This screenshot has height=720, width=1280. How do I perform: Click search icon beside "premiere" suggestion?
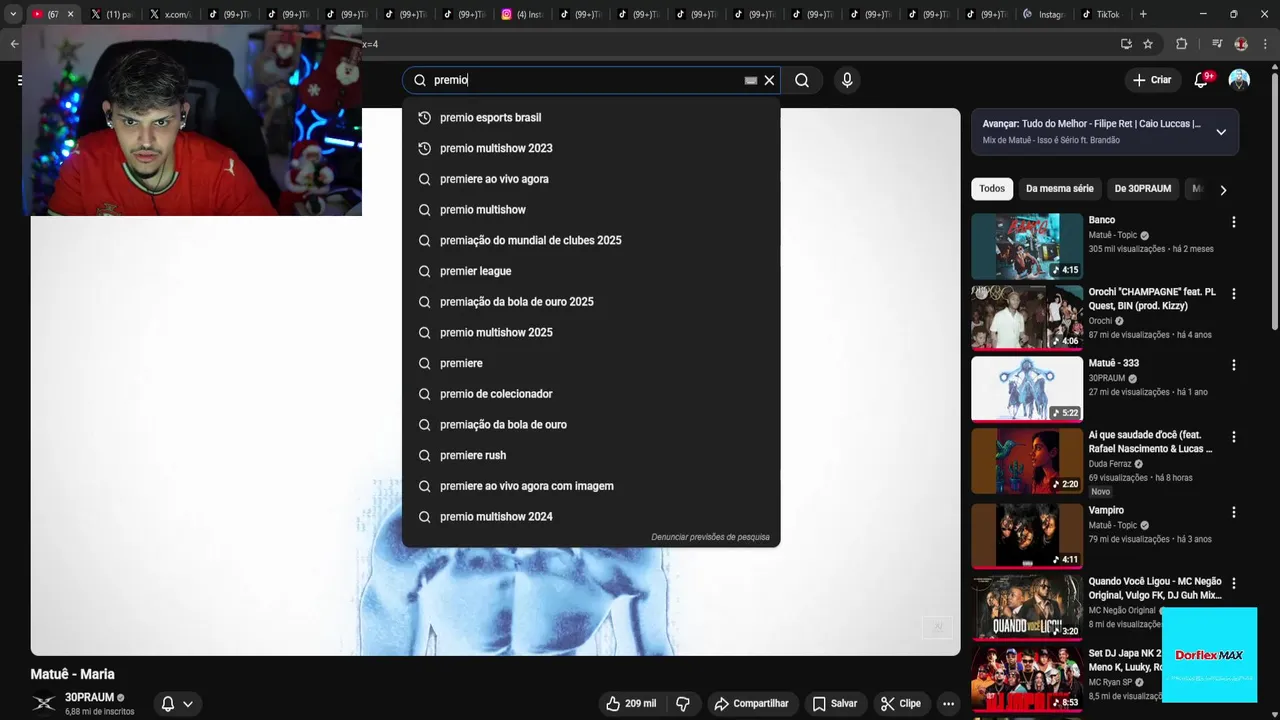424,363
